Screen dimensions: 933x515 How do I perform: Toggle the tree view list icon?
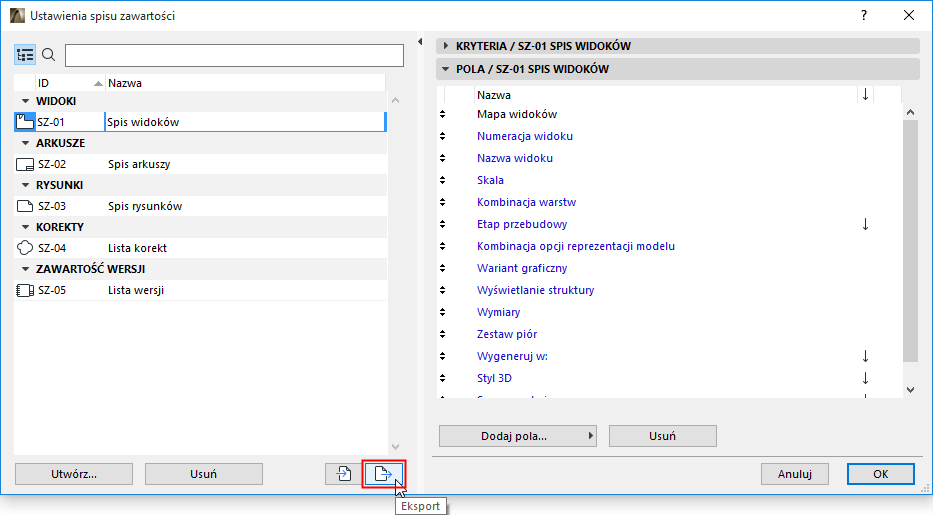[25, 55]
